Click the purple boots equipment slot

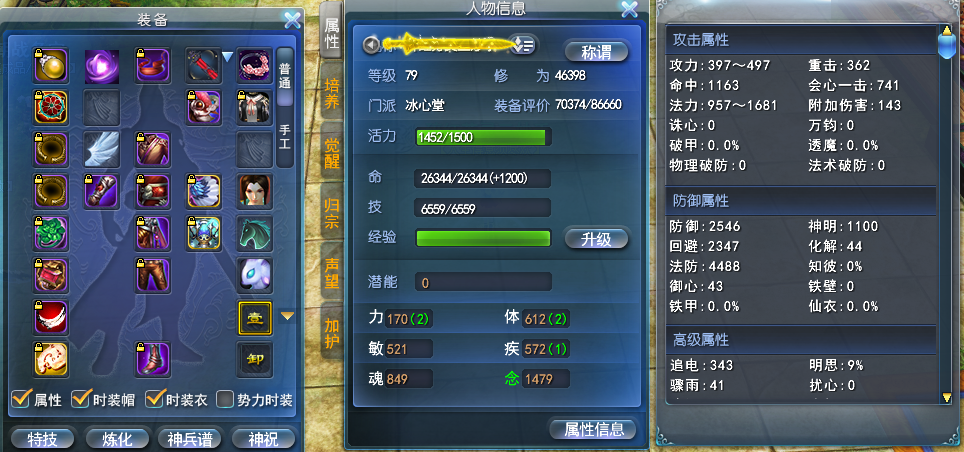[x=152, y=359]
